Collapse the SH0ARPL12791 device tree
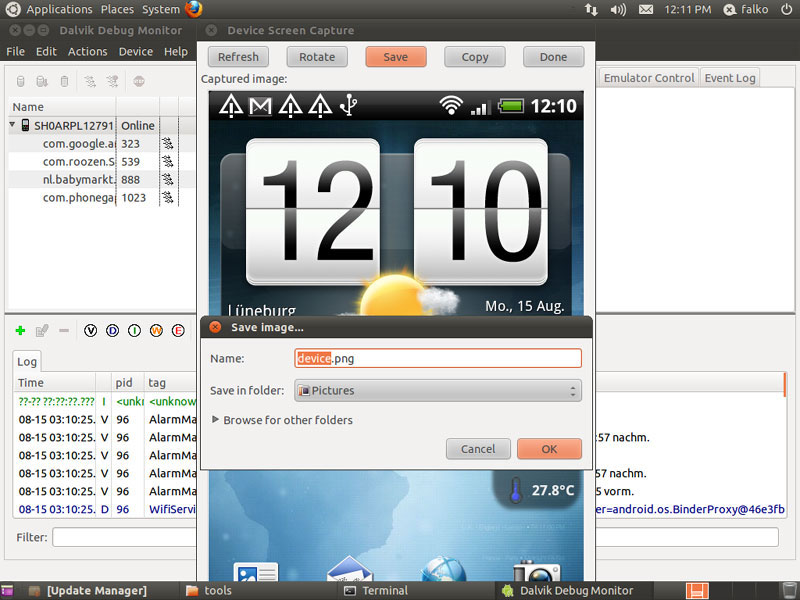Screen dimensions: 800x600 tap(14, 126)
